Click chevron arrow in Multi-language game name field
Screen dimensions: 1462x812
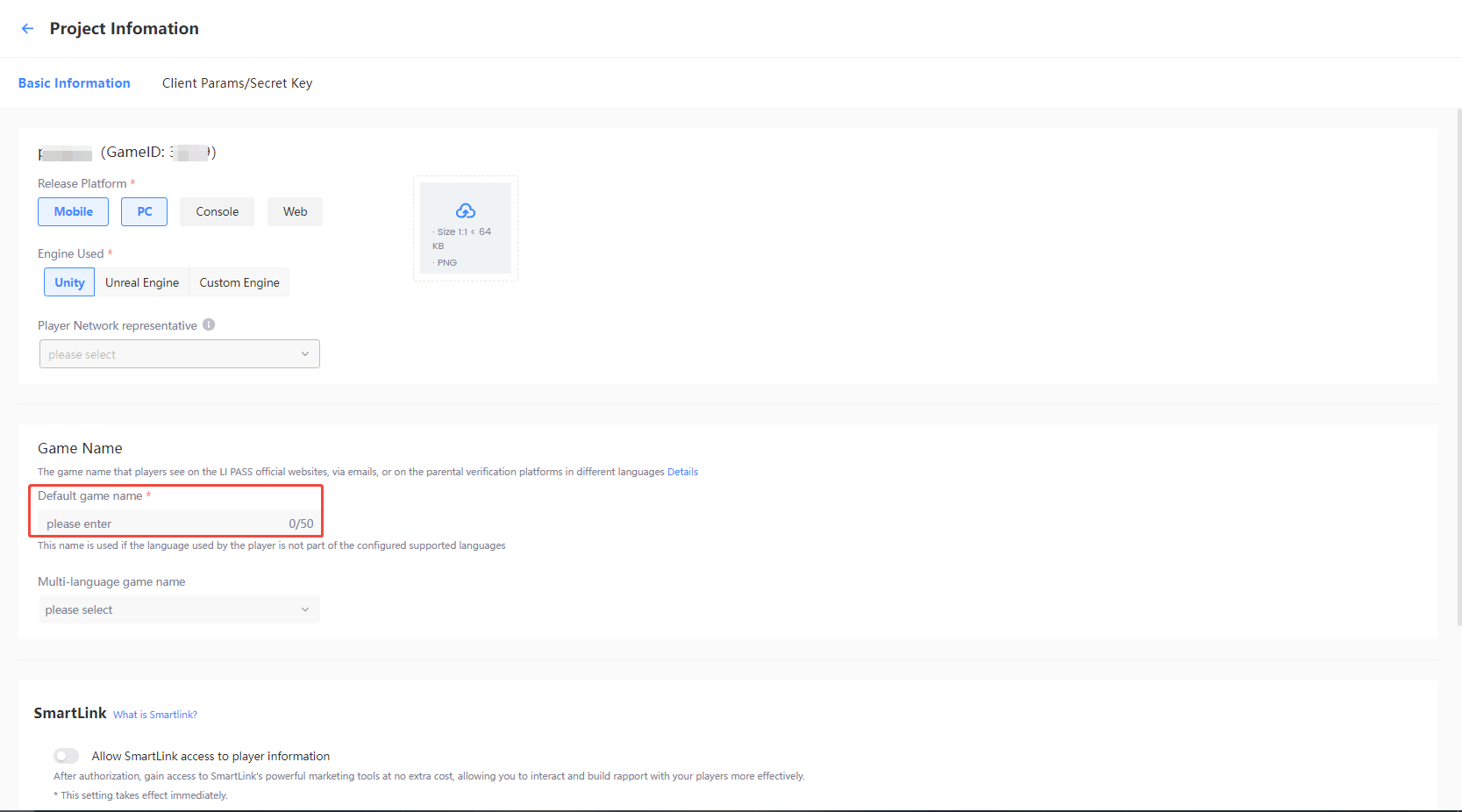point(305,609)
